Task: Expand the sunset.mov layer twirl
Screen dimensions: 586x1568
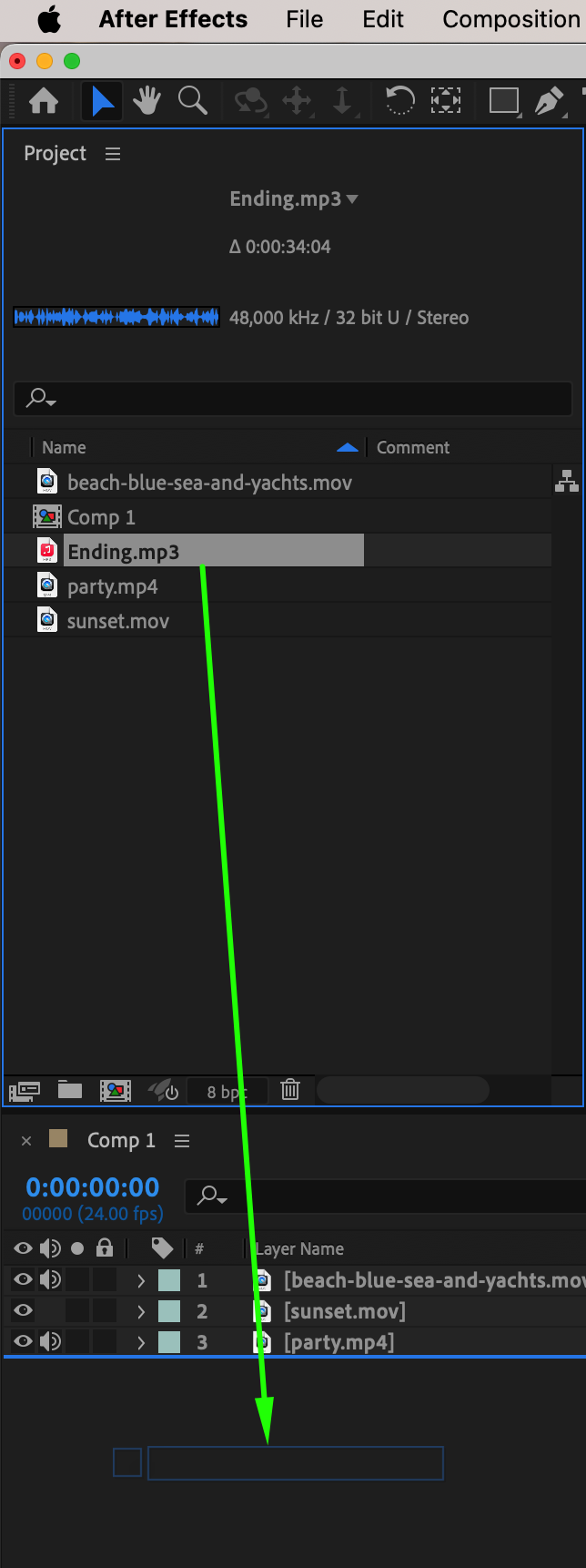Action: 140,1311
